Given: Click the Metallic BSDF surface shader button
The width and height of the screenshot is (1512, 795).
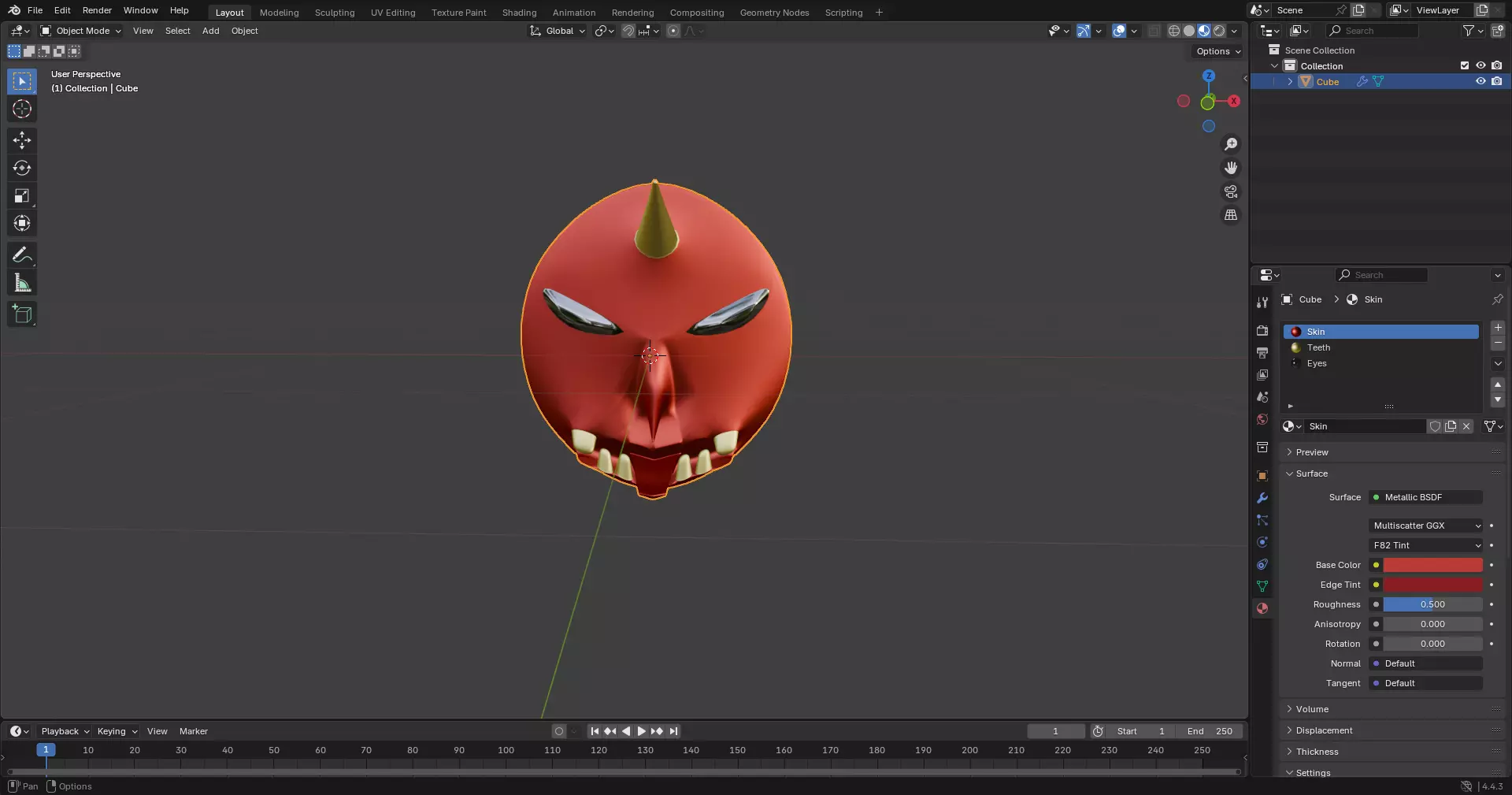Looking at the screenshot, I should click(x=1427, y=497).
